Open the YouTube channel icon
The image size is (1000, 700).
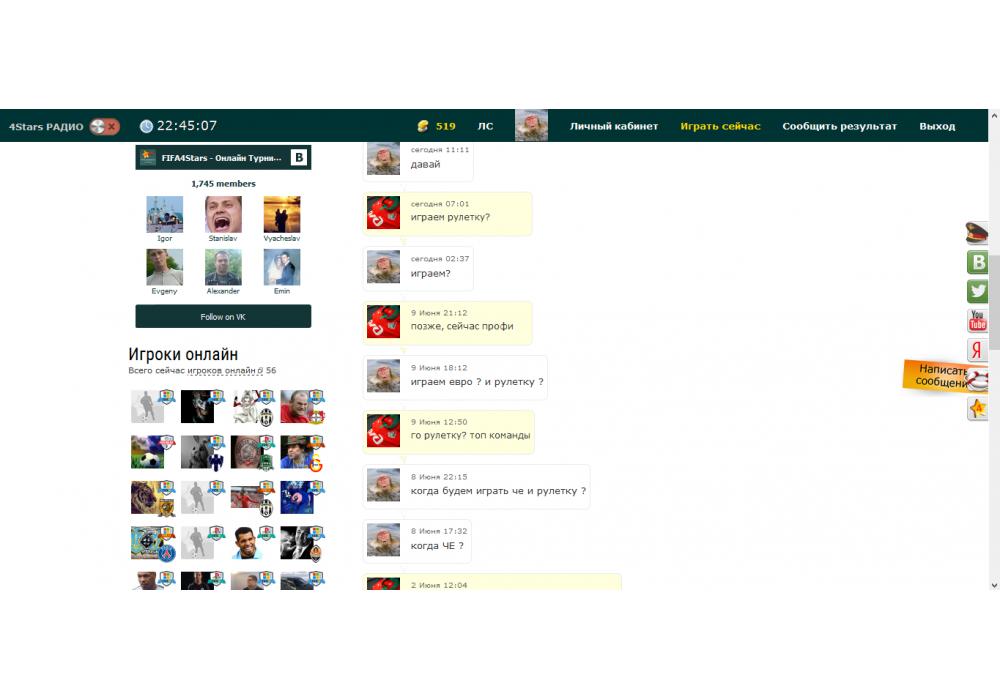[977, 320]
